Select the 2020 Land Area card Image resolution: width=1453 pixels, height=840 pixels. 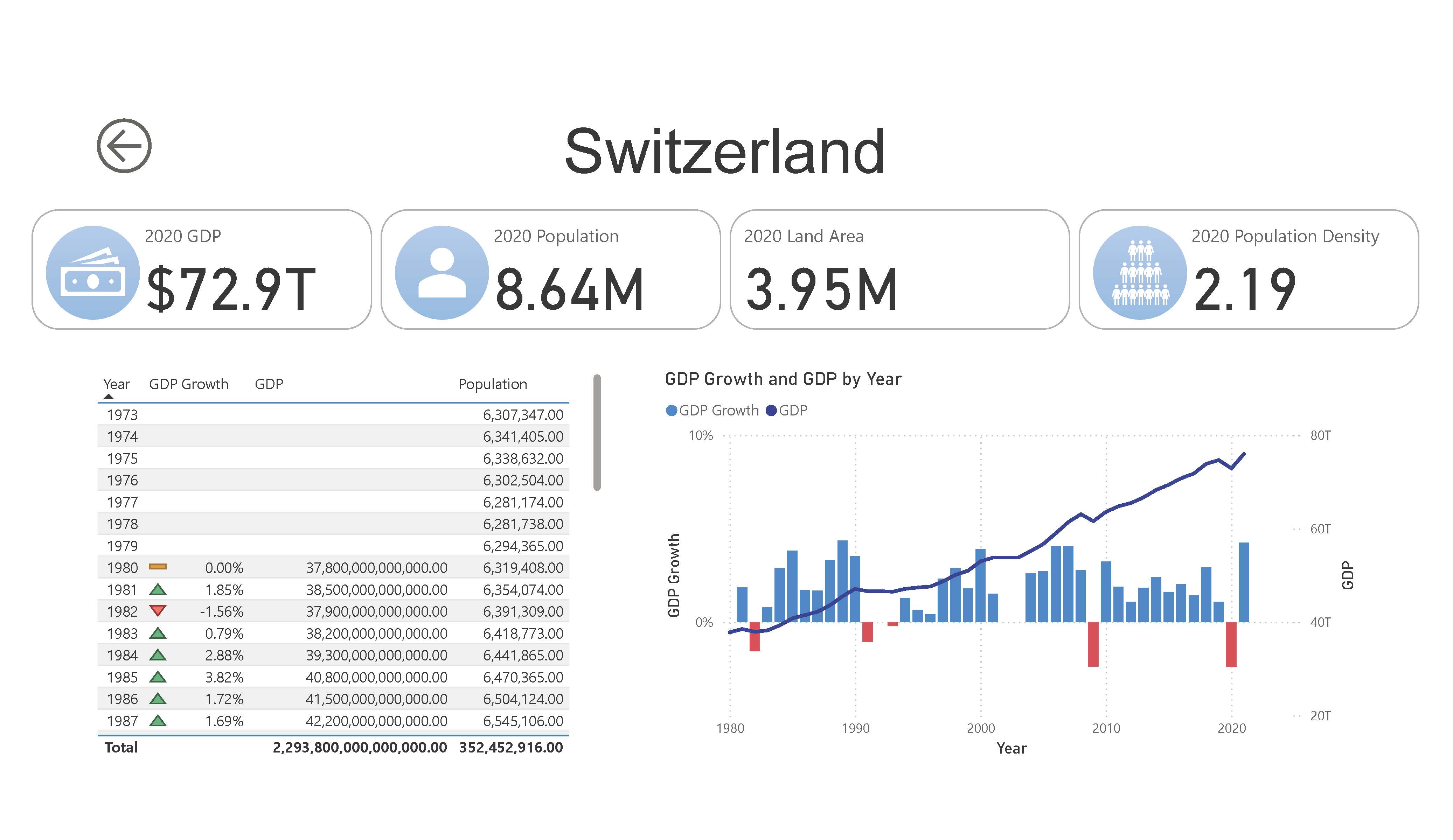[x=899, y=270]
